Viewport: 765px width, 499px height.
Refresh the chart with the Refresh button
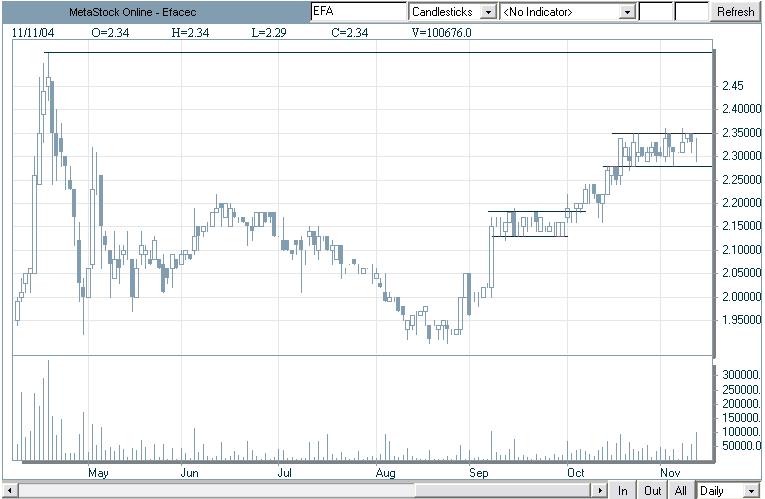tap(735, 11)
